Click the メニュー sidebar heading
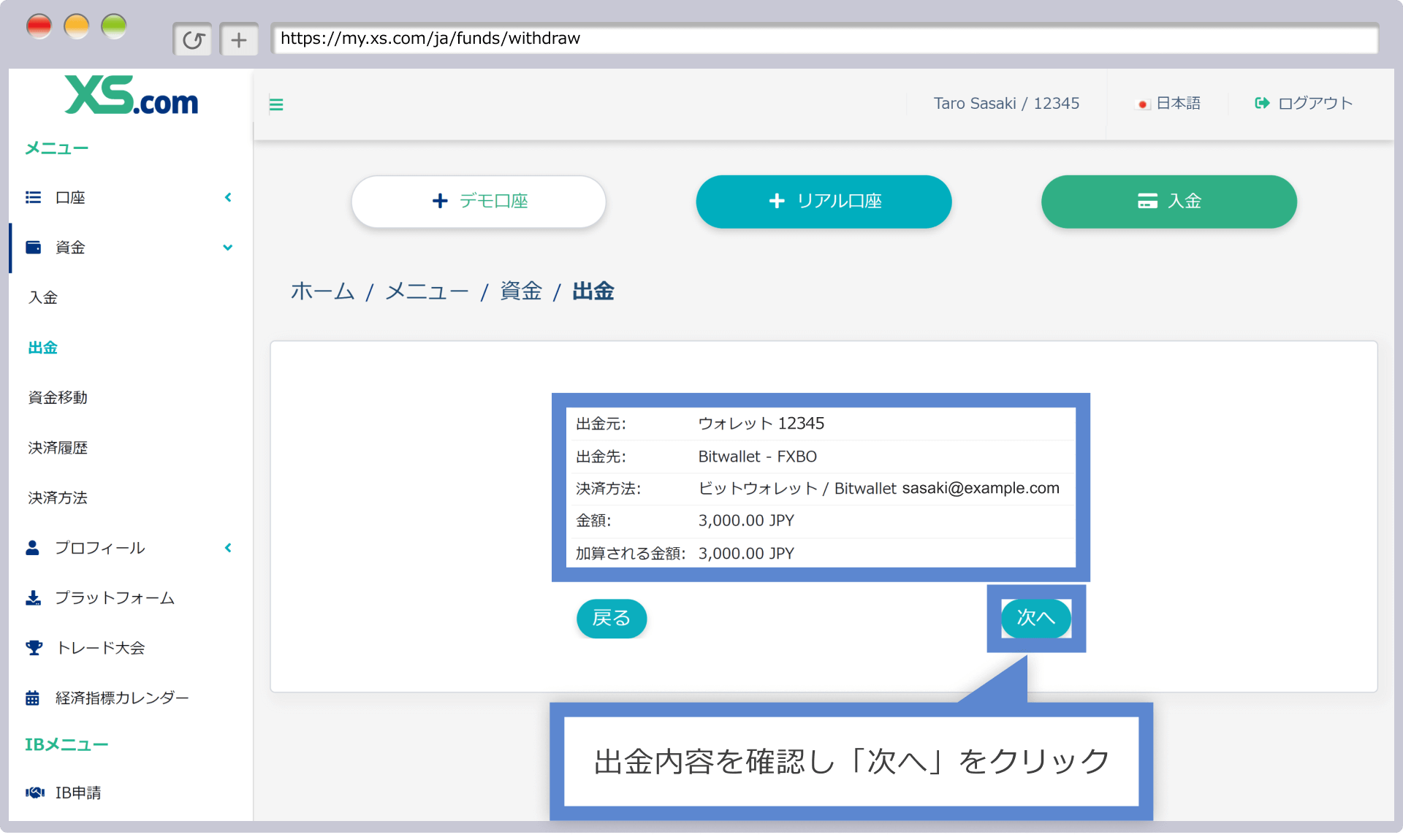This screenshot has width=1403, height=840. pos(57,148)
